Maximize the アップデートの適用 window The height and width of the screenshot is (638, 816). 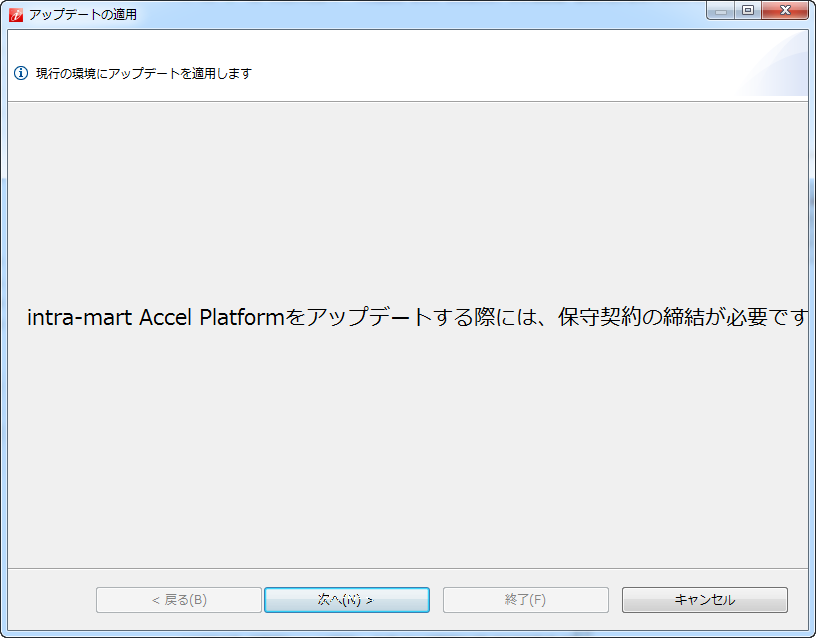coord(748,10)
